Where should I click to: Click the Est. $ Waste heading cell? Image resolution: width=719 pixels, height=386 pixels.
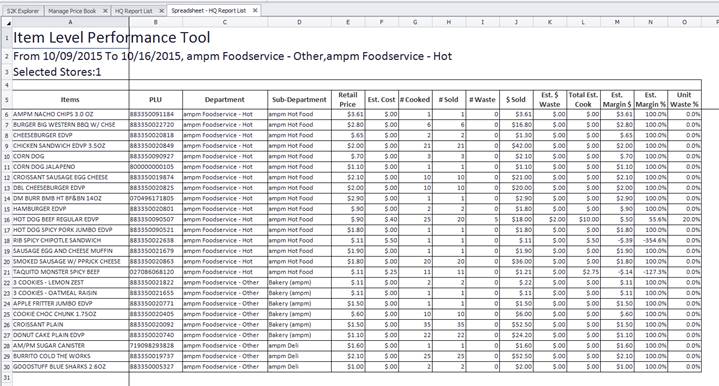click(550, 99)
